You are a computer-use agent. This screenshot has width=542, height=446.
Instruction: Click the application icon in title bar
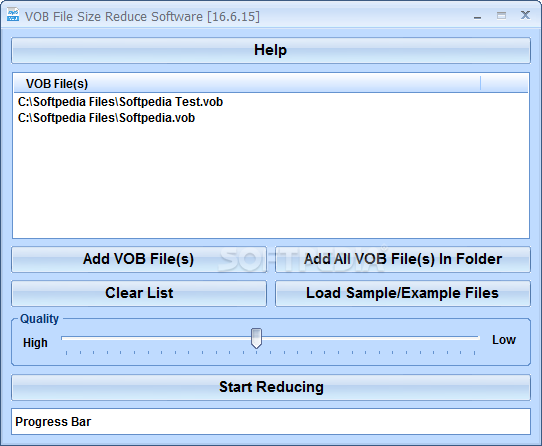(x=13, y=15)
